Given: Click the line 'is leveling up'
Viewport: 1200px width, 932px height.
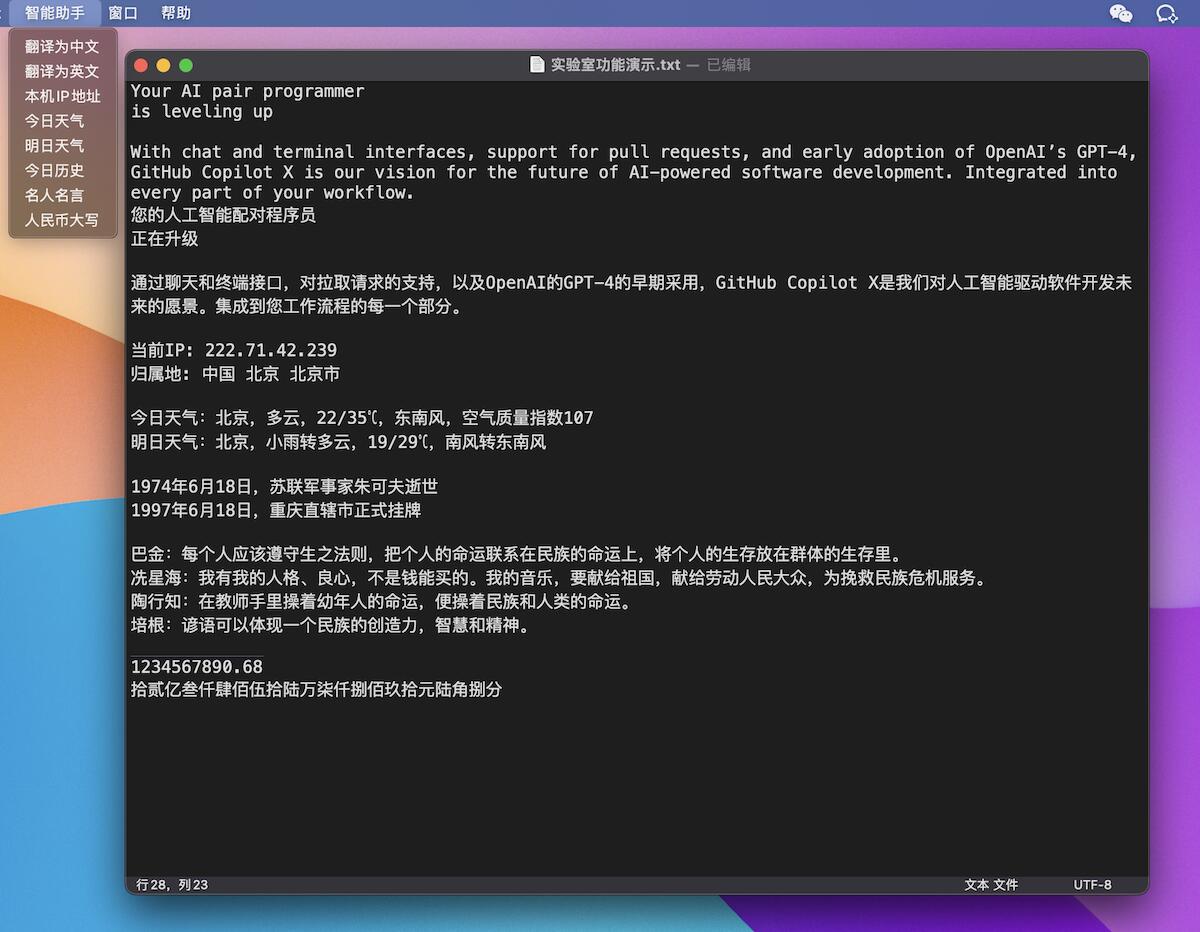Looking at the screenshot, I should click(202, 111).
